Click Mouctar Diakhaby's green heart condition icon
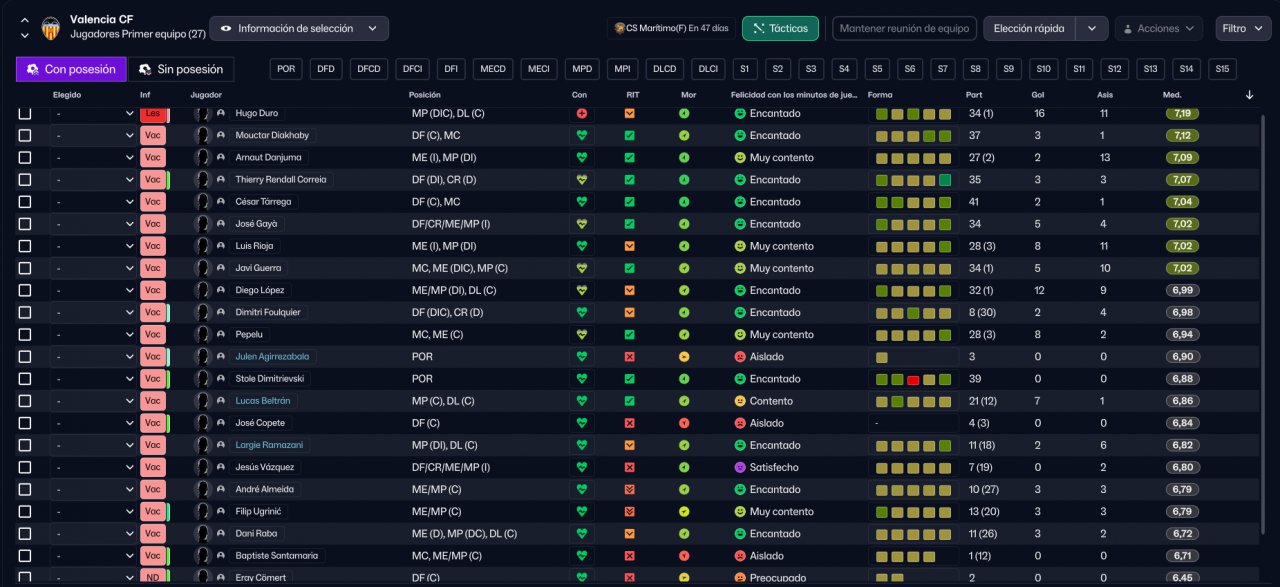 (582, 136)
